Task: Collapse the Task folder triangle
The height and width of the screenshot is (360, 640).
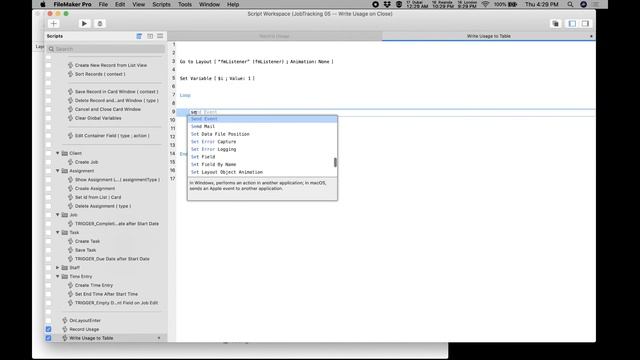Action: point(58,232)
